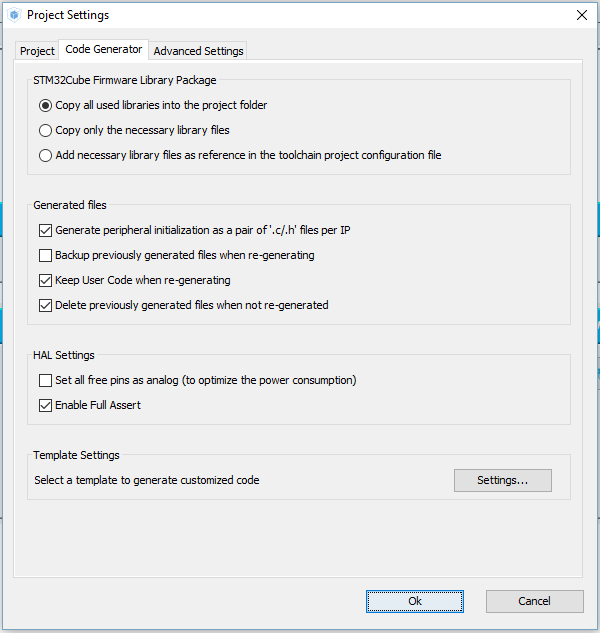Uncheck Keep User Code when re-generating
This screenshot has width=600, height=633.
click(45, 280)
